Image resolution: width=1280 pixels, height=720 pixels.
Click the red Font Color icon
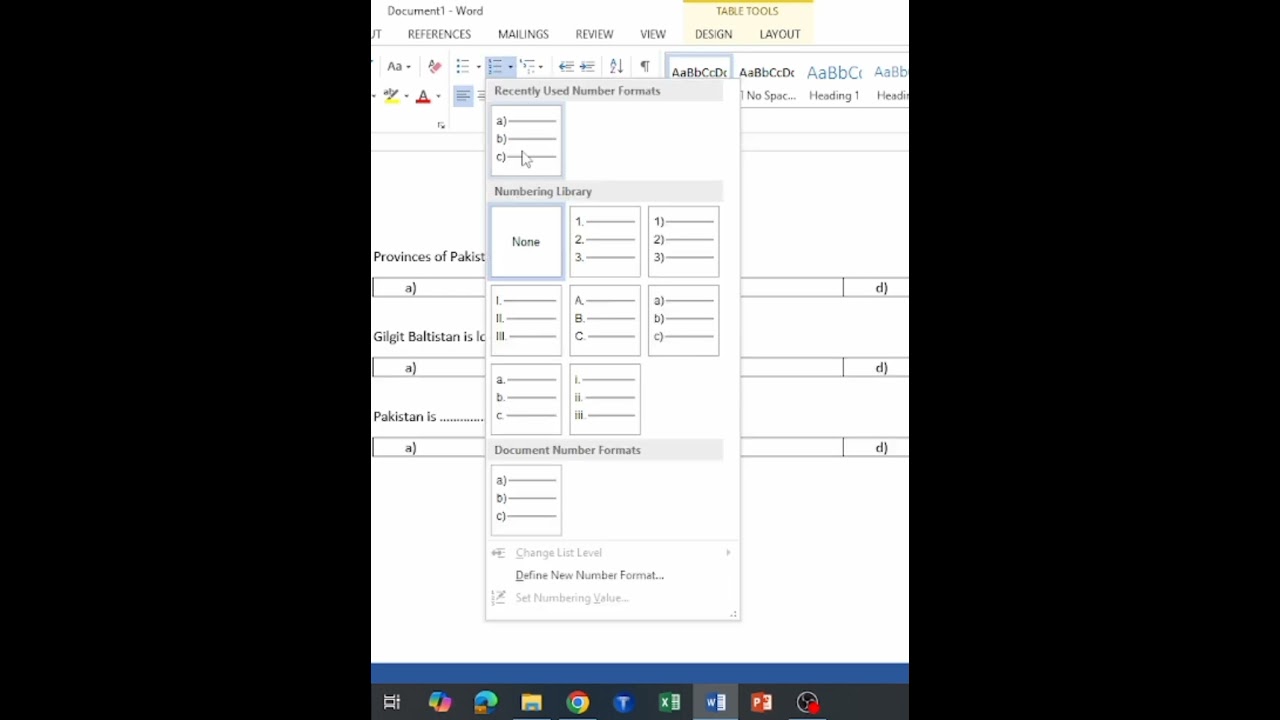click(x=423, y=96)
